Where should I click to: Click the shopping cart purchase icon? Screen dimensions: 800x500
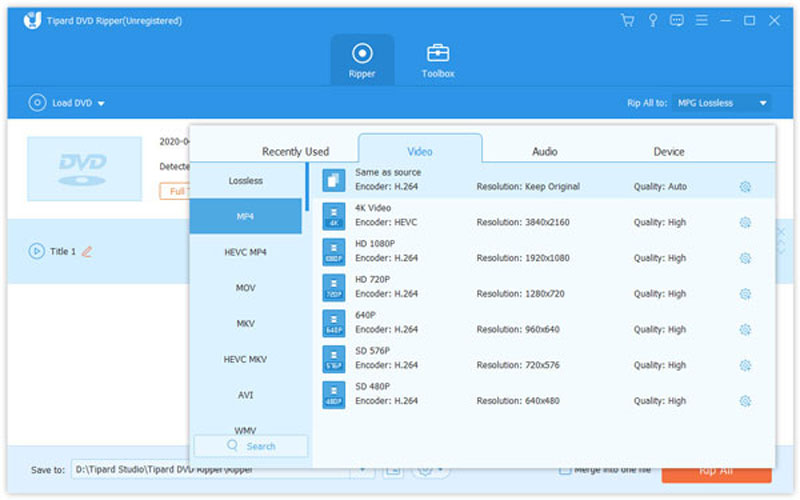627,20
